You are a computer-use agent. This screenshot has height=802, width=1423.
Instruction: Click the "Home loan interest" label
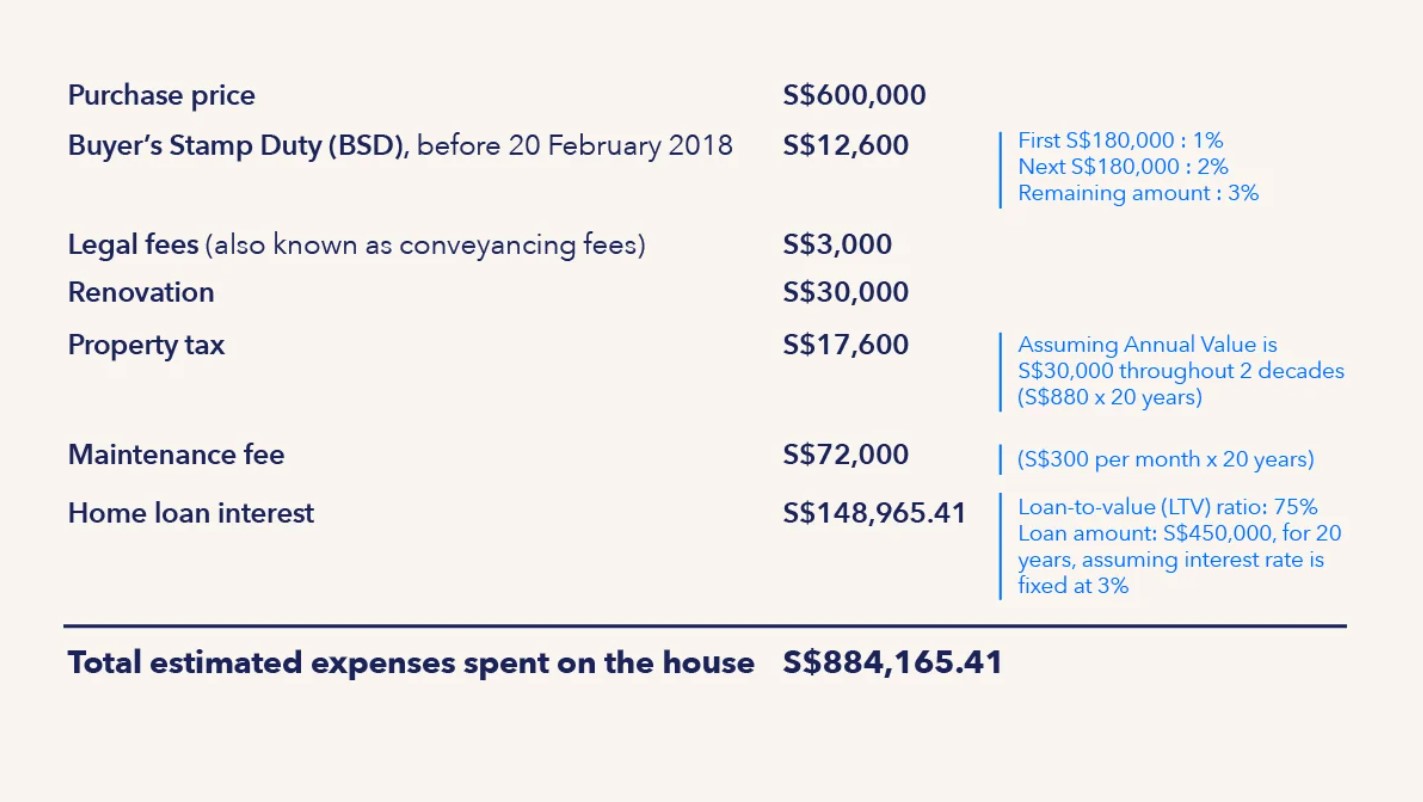click(x=191, y=514)
